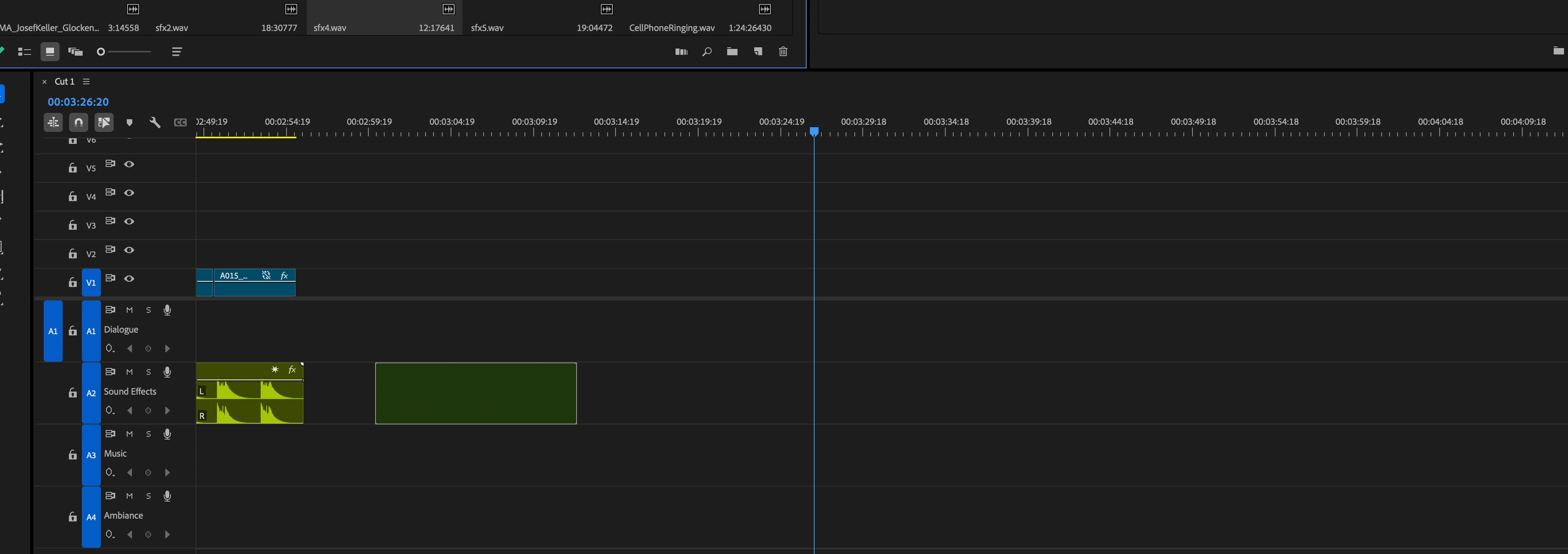Click Automate to Sequence icon
This screenshot has width=1568, height=554.
pos(681,52)
